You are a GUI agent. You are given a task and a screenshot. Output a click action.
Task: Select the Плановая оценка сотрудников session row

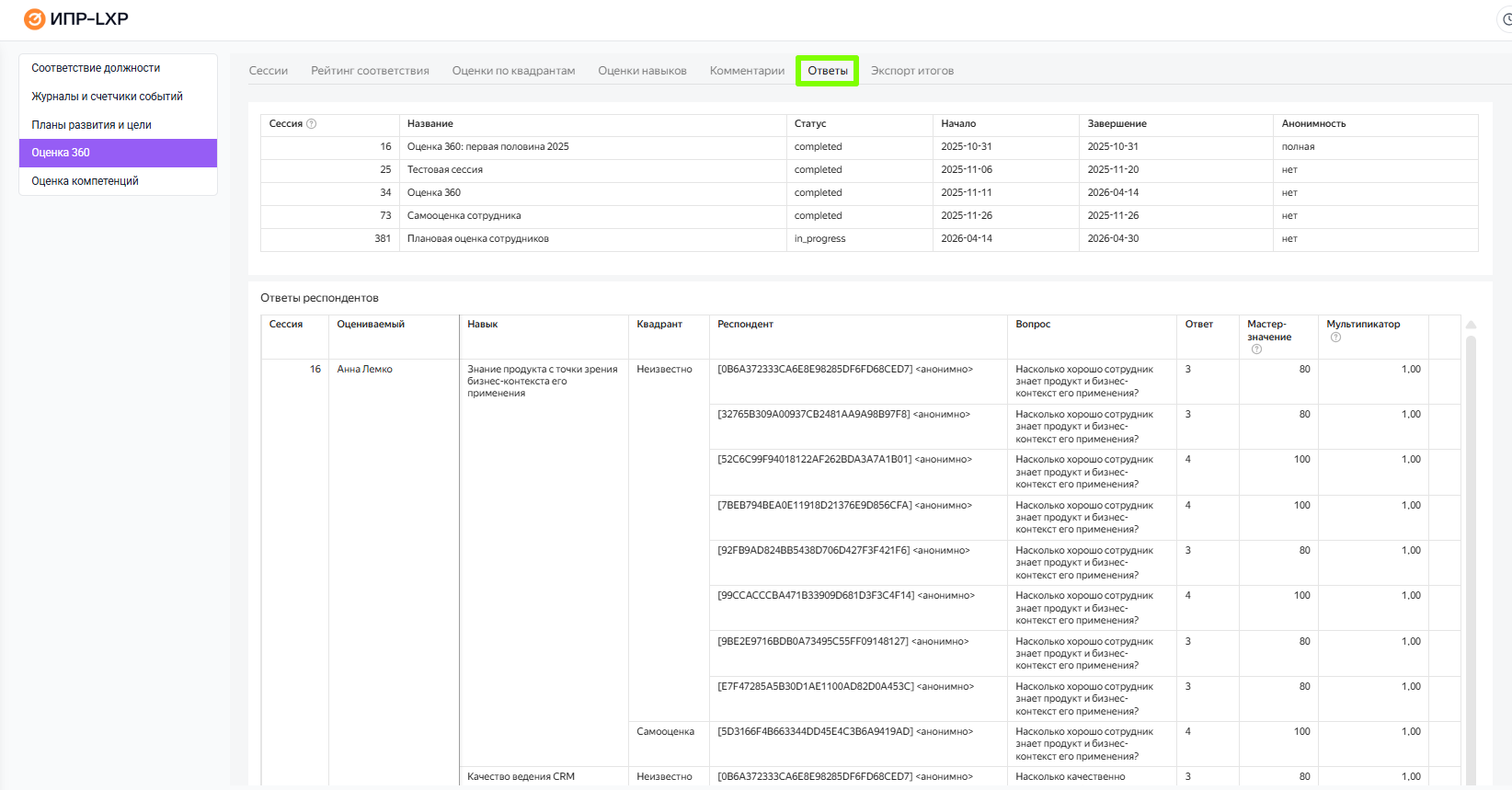pos(477,239)
